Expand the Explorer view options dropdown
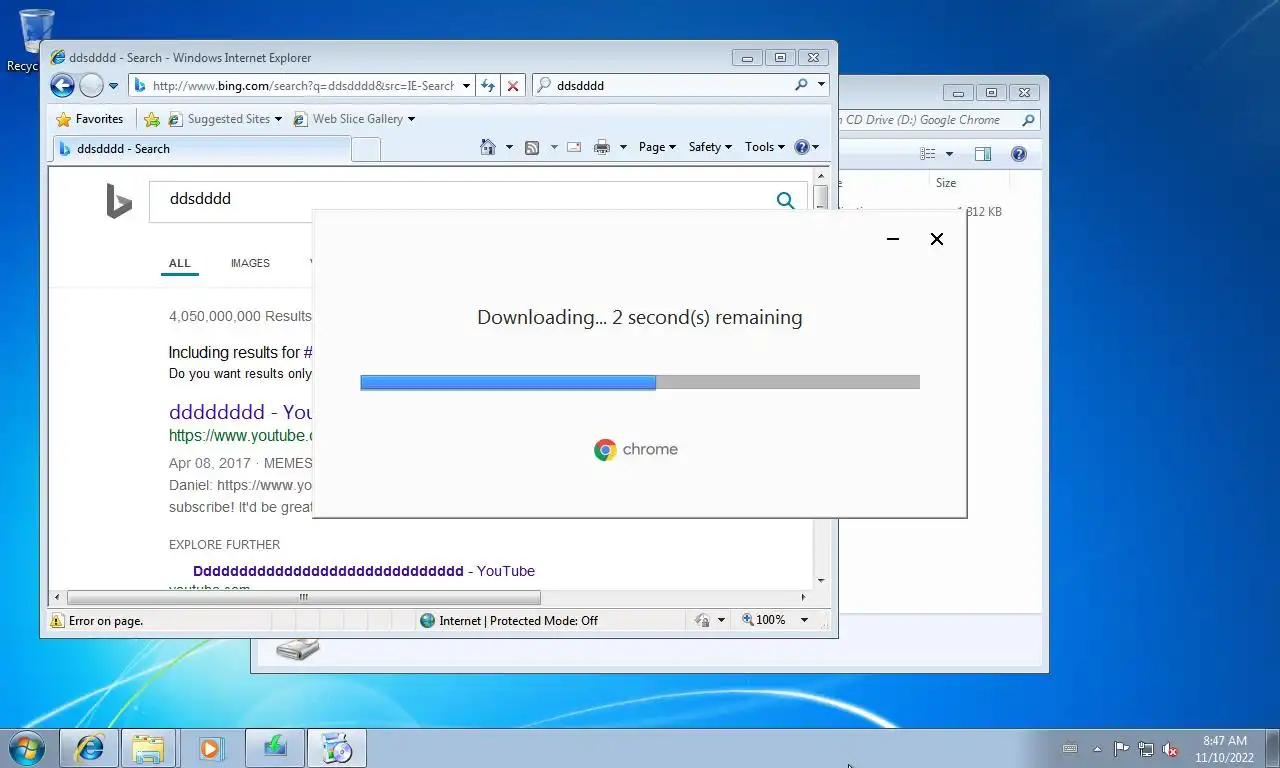Image resolution: width=1280 pixels, height=768 pixels. click(949, 154)
